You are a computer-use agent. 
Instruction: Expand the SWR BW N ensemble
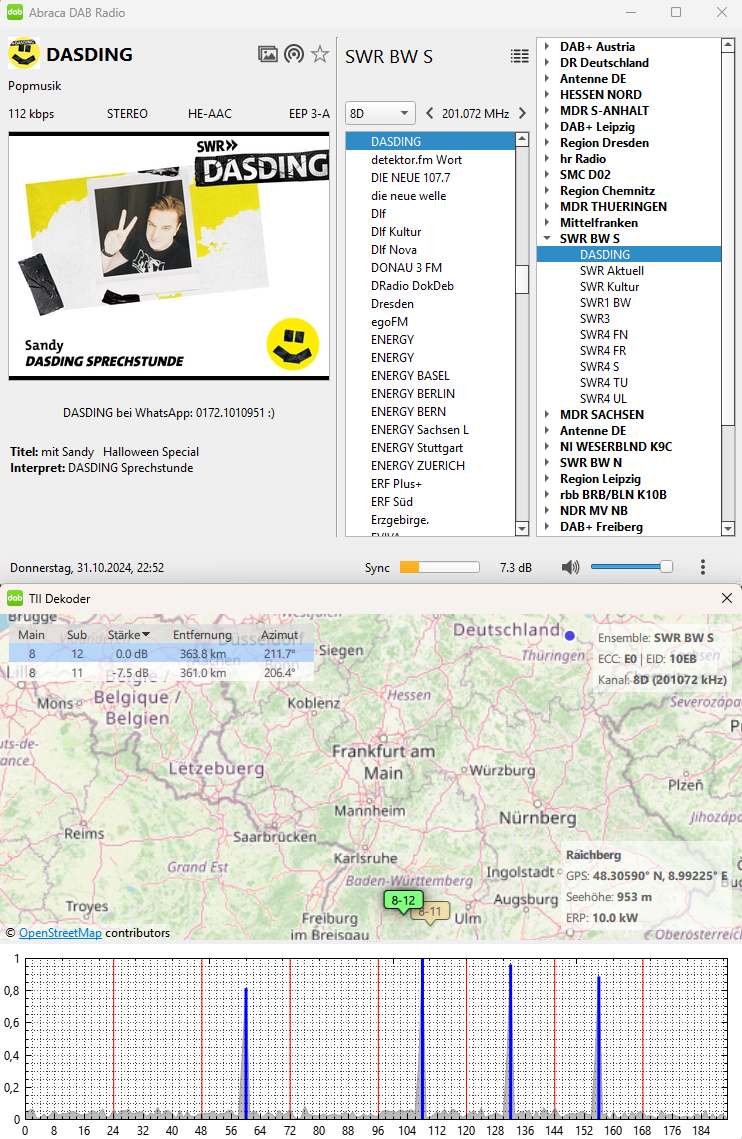point(547,462)
